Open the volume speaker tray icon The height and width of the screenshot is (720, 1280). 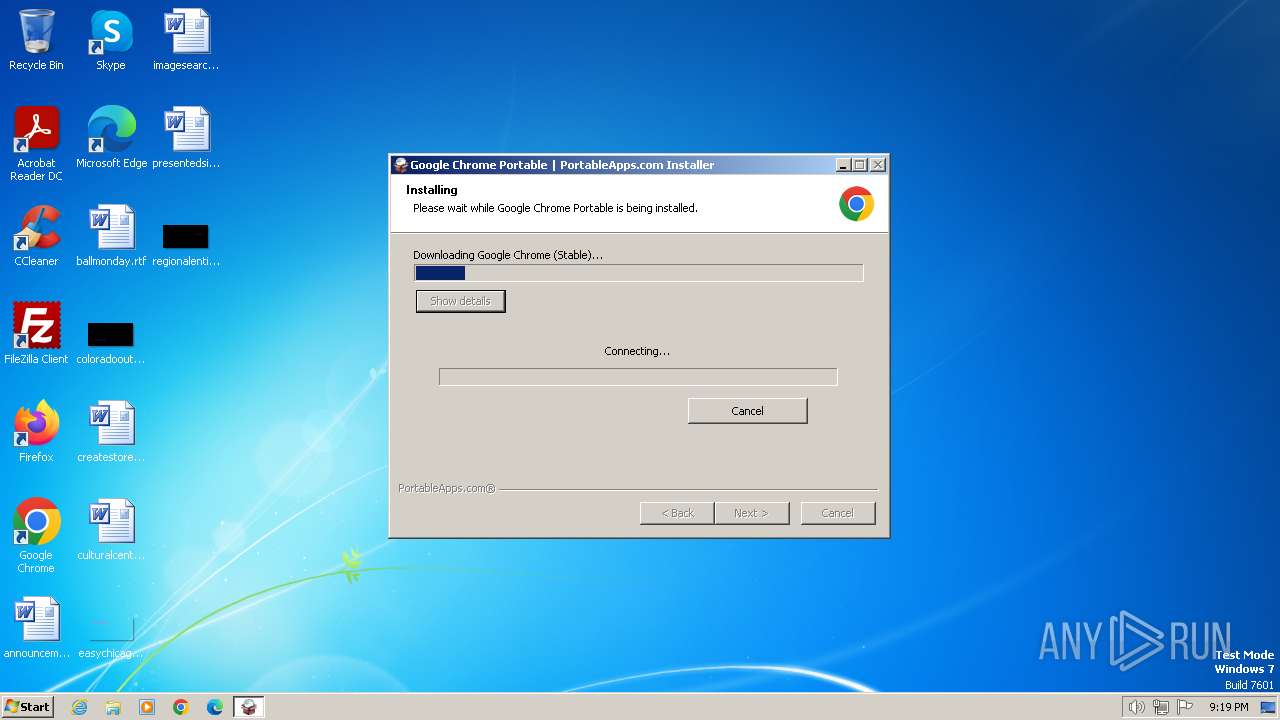[x=1136, y=707]
